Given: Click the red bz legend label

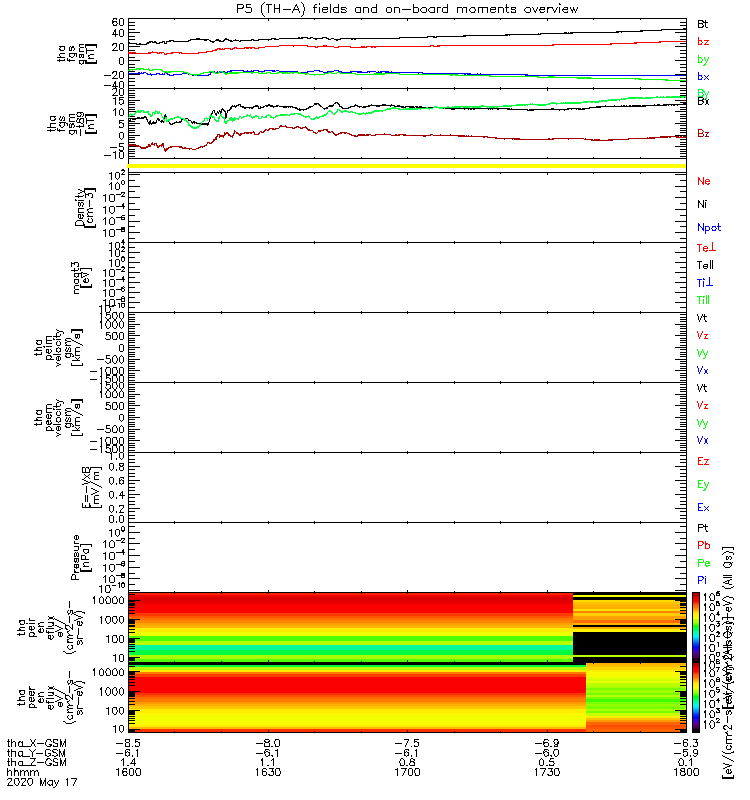Looking at the screenshot, I should [703, 42].
